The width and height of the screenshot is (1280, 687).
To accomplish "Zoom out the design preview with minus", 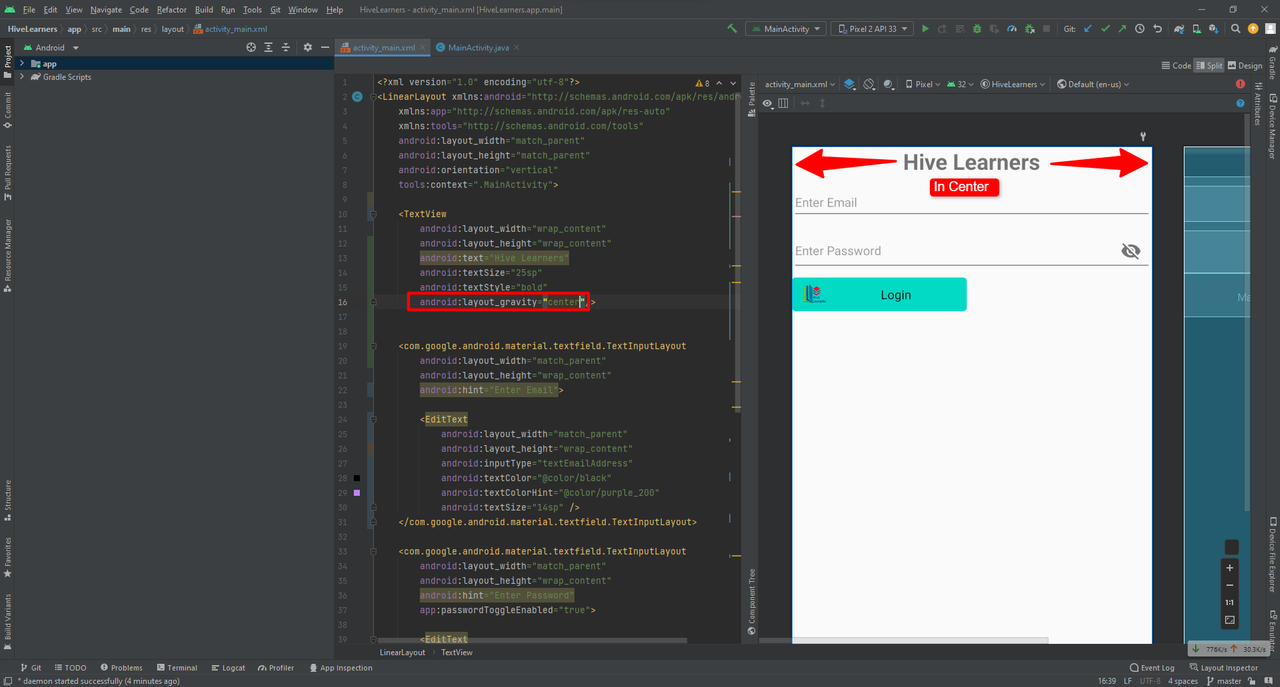I will coord(1230,586).
